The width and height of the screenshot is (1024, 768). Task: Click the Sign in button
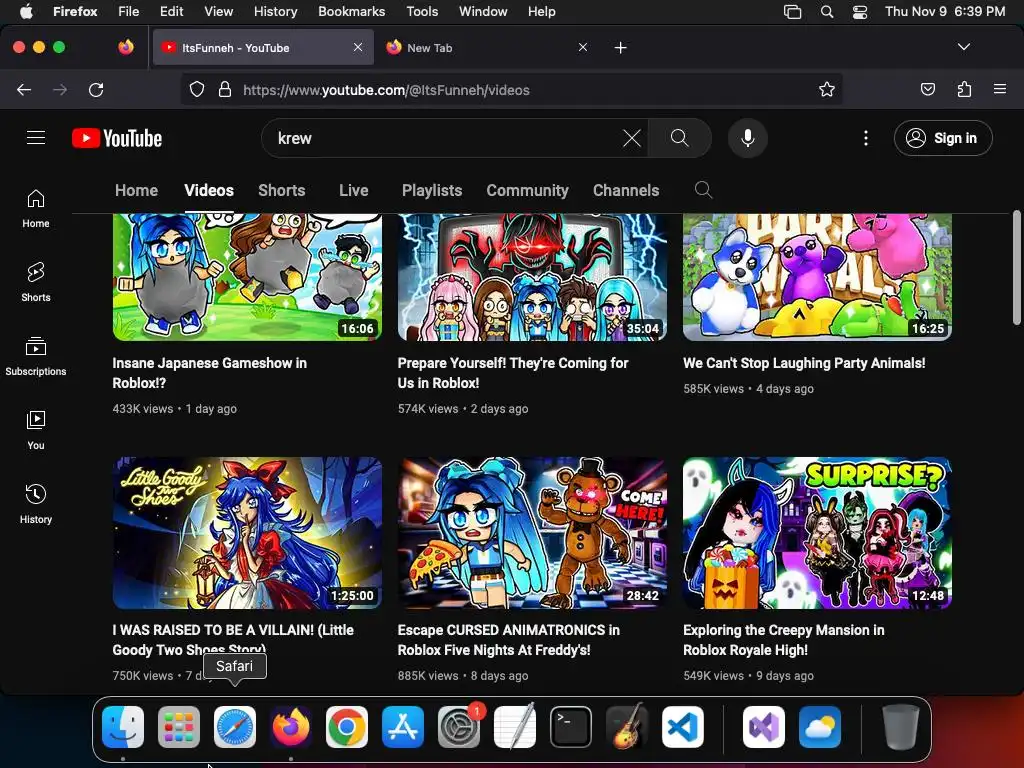pyautogui.click(x=943, y=138)
